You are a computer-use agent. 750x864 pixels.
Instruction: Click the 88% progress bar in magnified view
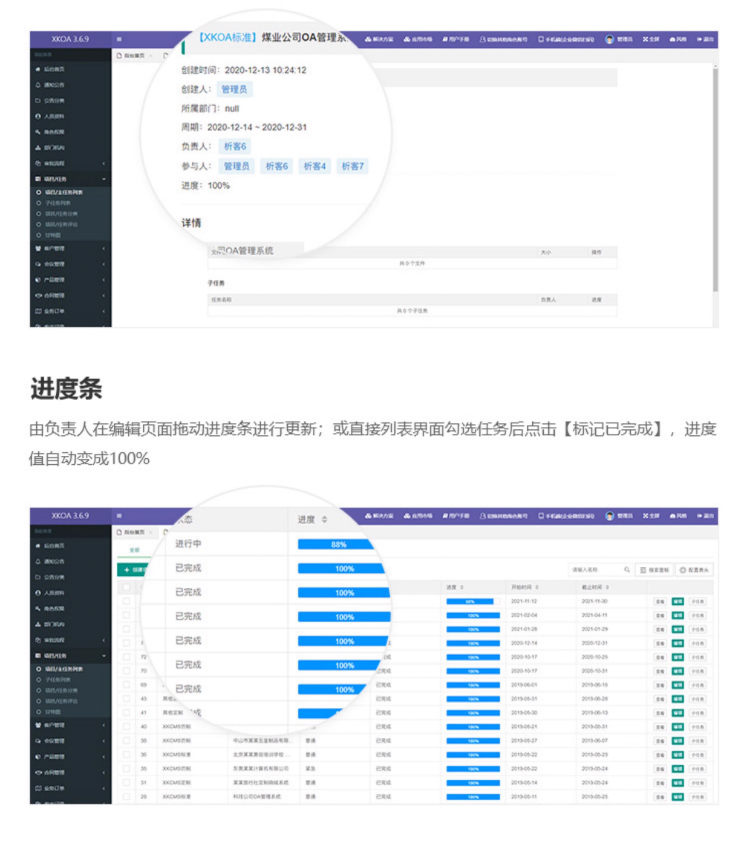336,544
